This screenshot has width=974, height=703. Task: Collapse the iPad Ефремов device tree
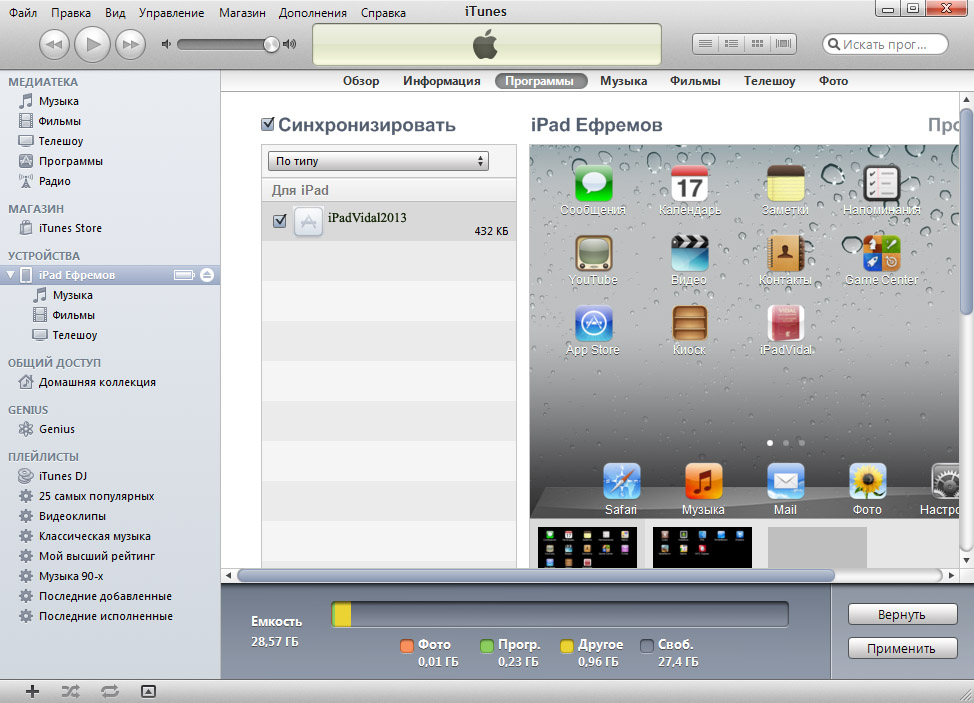tap(11, 274)
